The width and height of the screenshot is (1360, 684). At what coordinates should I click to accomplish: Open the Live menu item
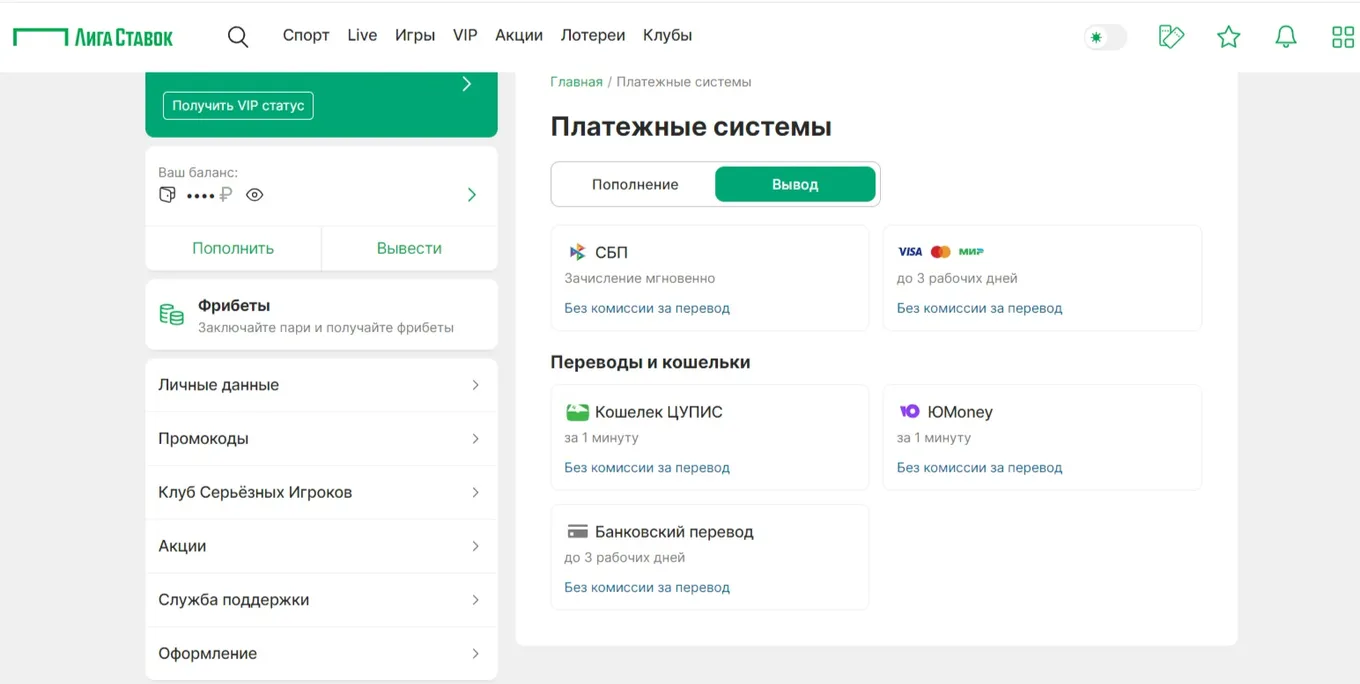[x=362, y=35]
